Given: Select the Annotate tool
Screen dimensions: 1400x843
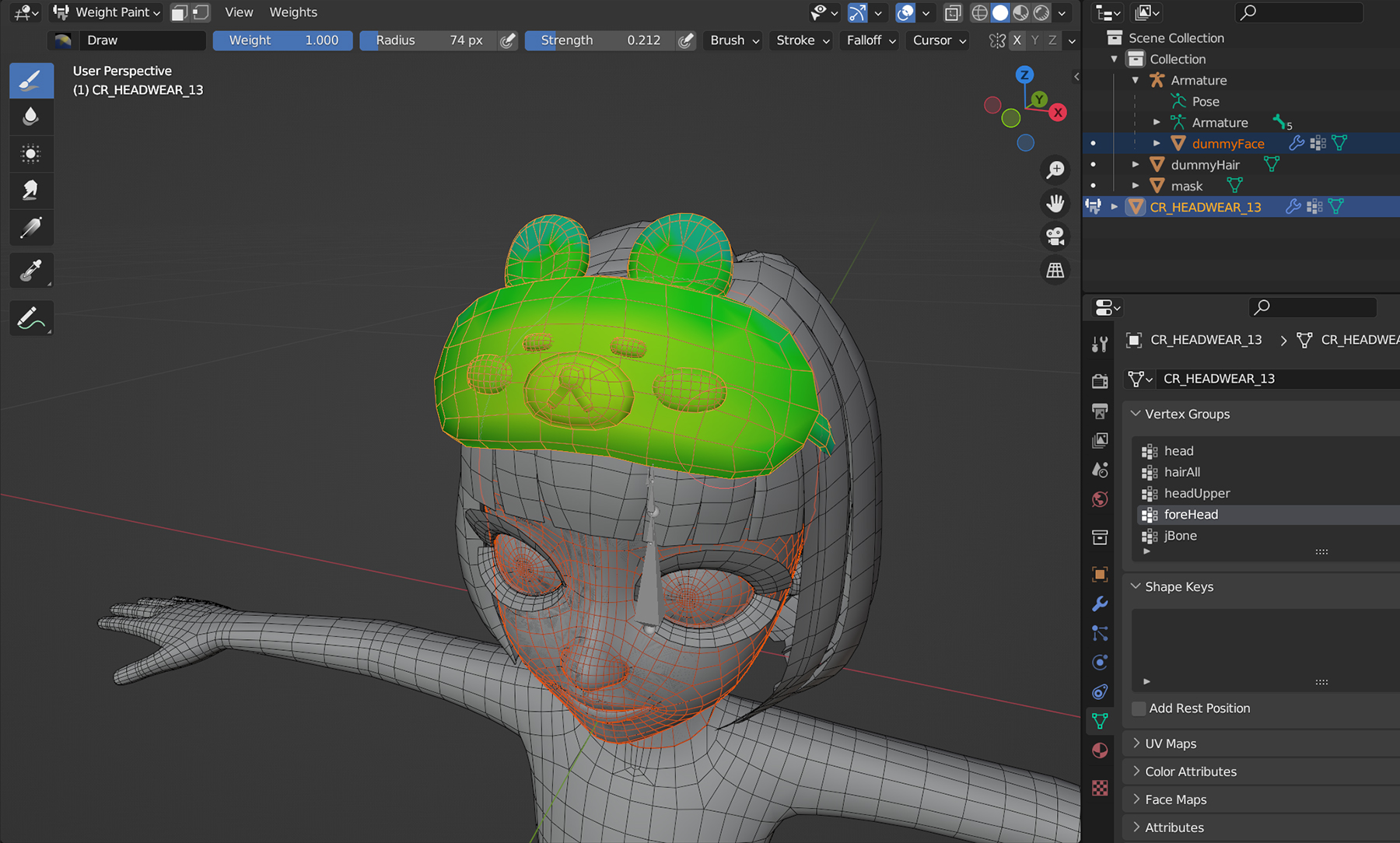Looking at the screenshot, I should [x=31, y=319].
